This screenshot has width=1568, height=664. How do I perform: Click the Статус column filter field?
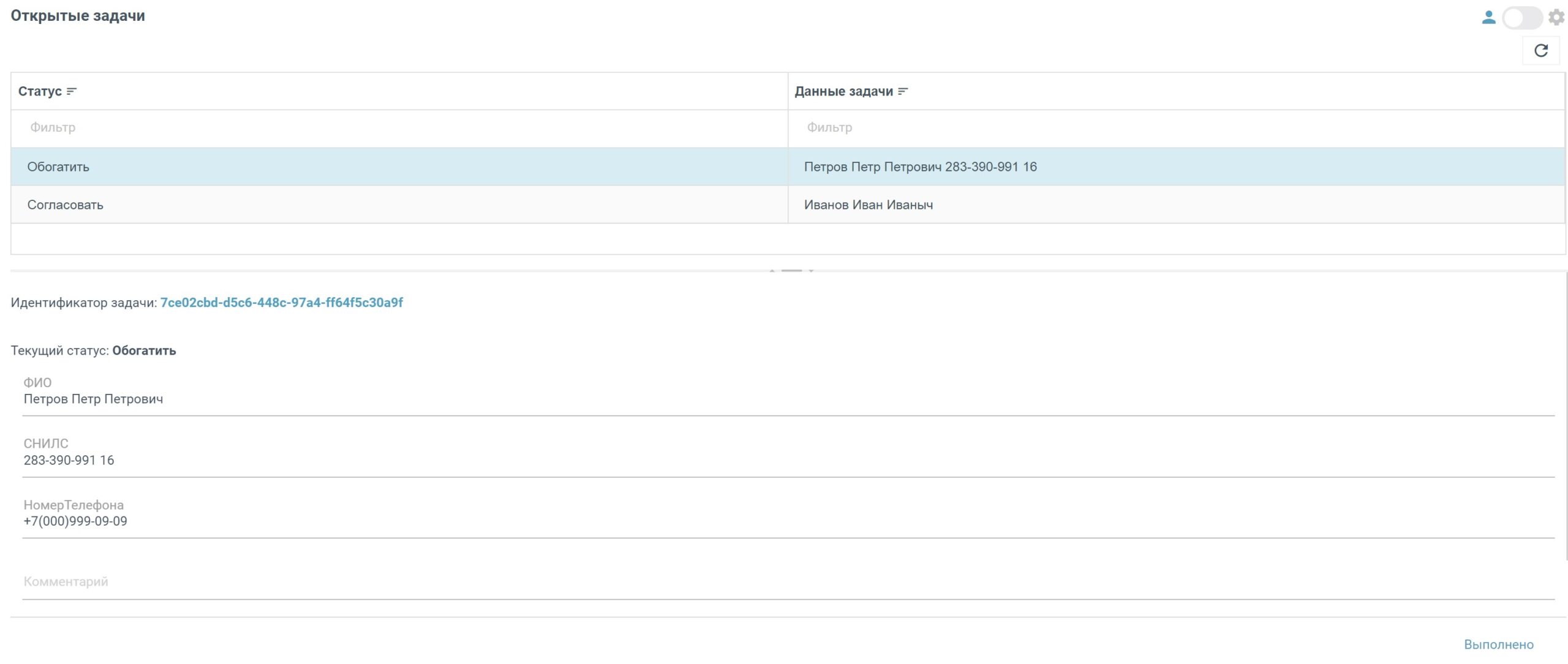[398, 127]
